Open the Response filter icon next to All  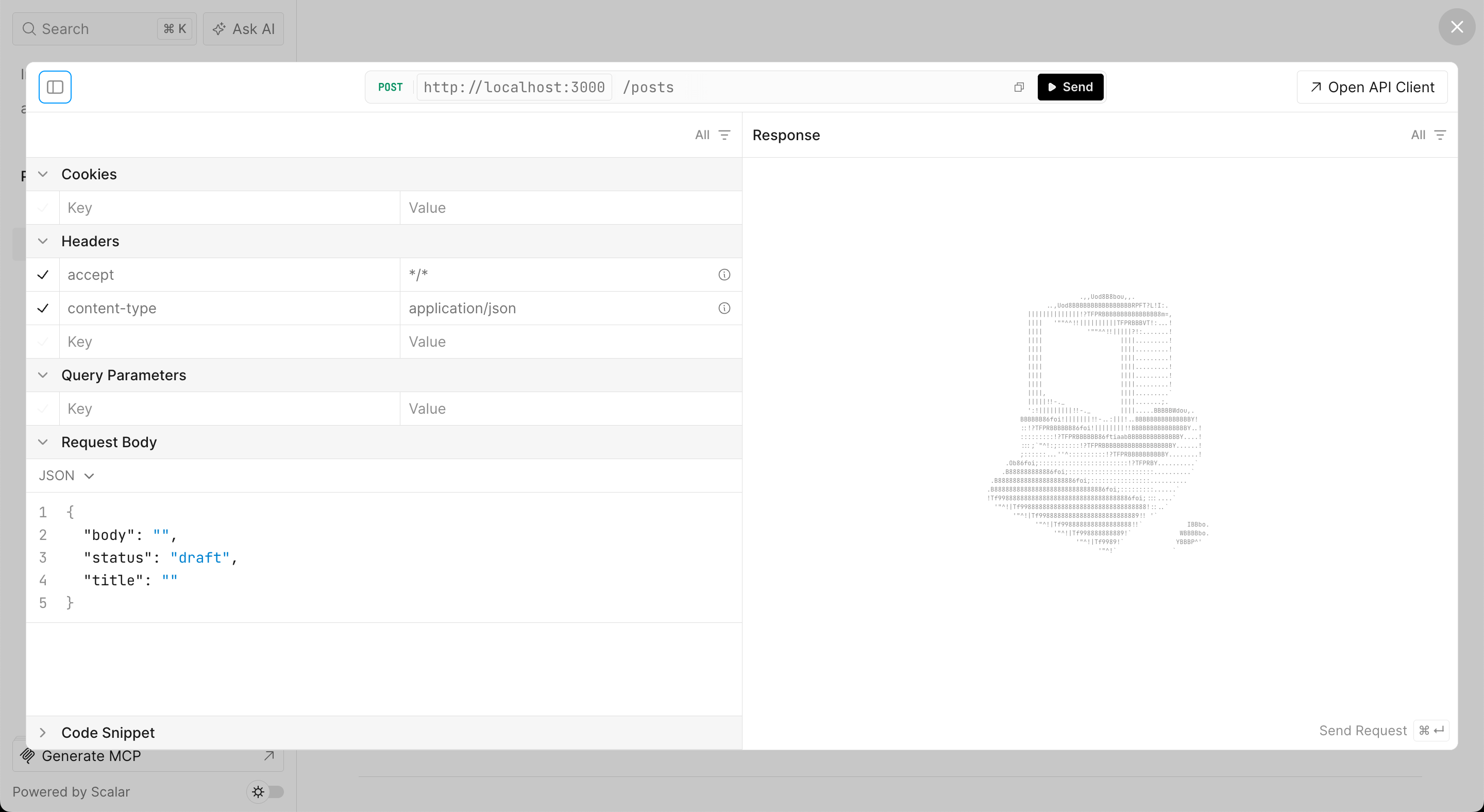(1440, 135)
